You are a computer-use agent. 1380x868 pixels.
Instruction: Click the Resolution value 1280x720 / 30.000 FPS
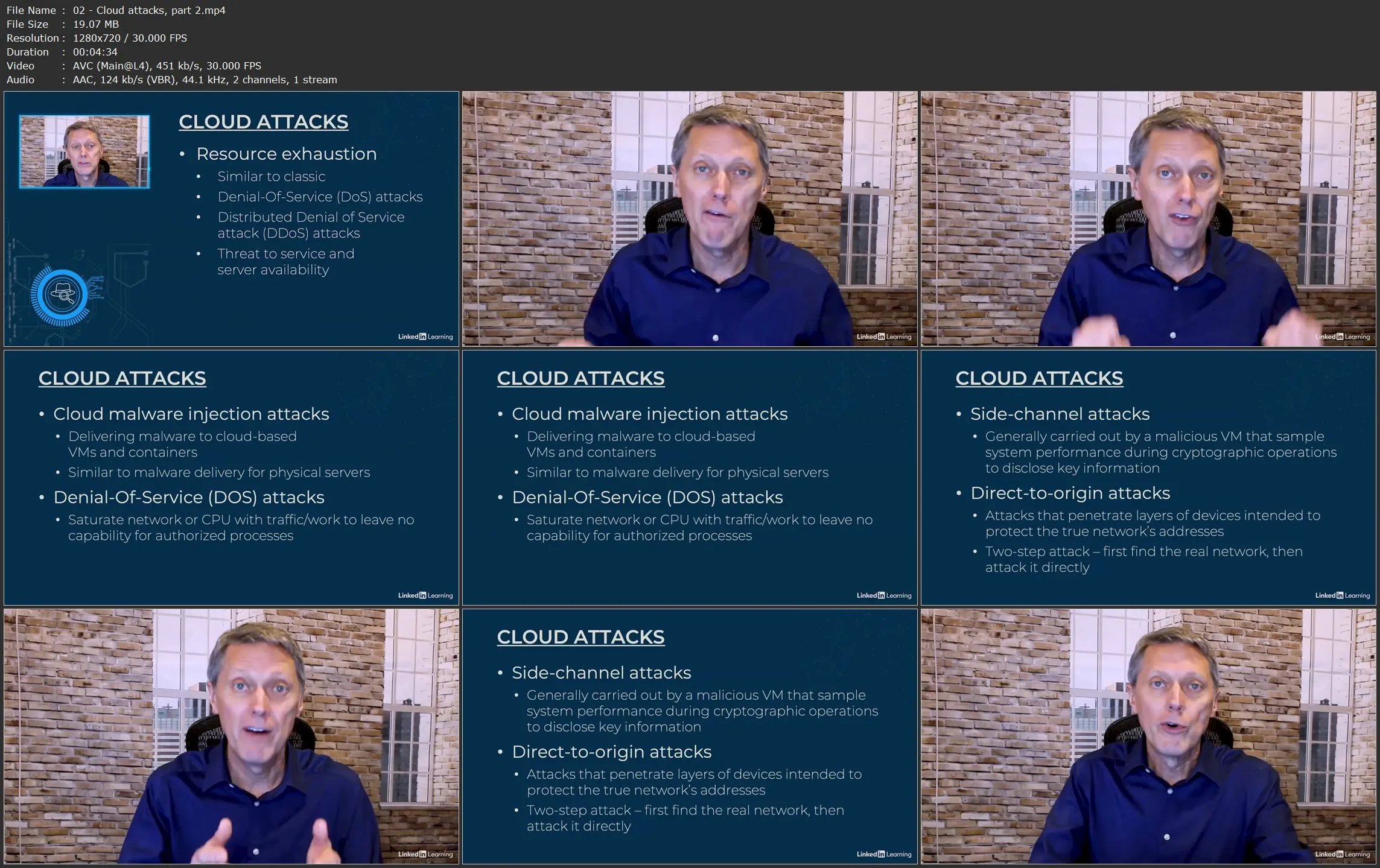pyautogui.click(x=130, y=38)
